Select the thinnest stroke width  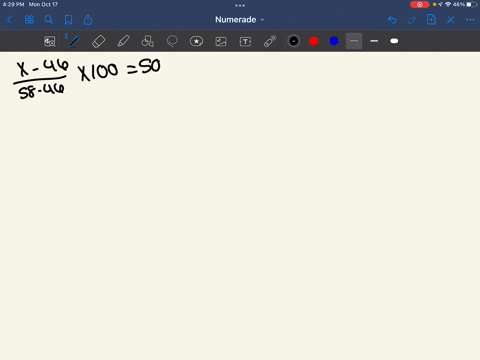coord(354,41)
